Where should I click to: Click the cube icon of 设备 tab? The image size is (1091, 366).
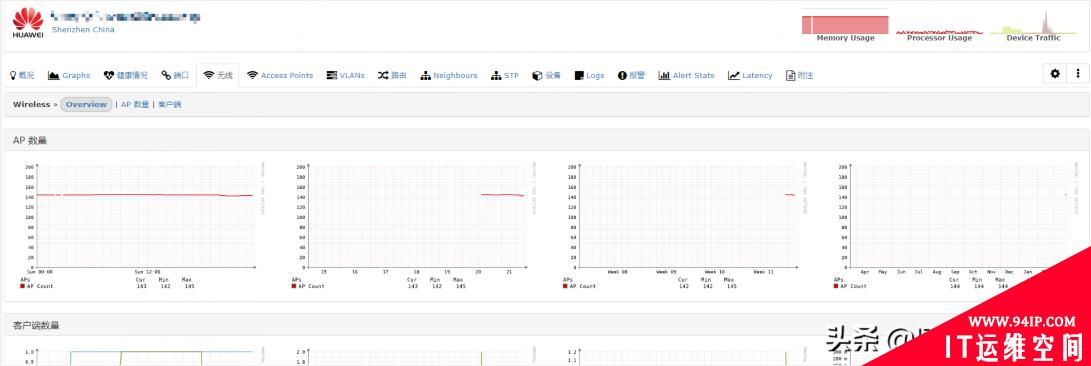[537, 75]
